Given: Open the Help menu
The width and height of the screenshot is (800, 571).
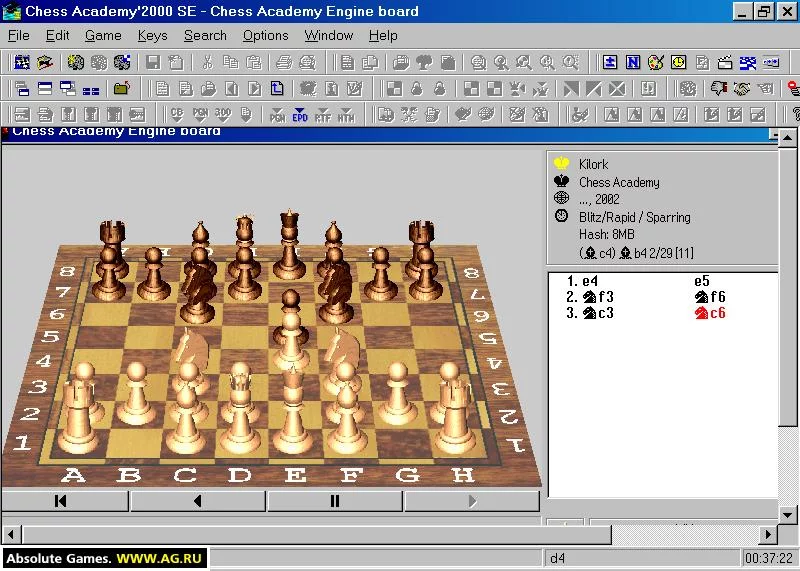Looking at the screenshot, I should point(383,36).
